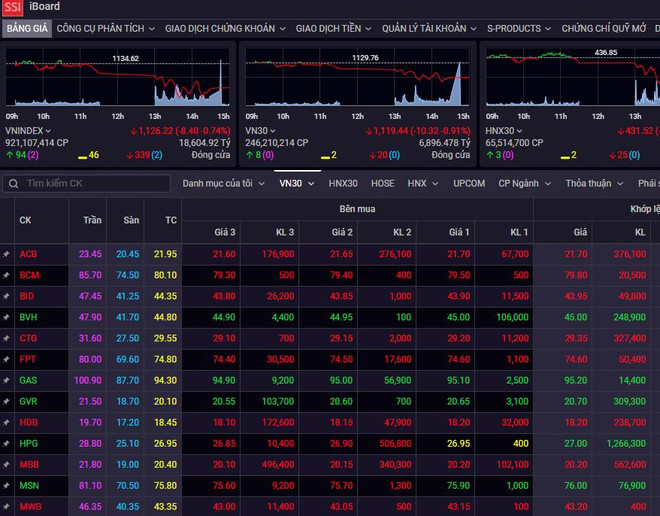
Task: Pin the GAS stock row
Action: click(x=6, y=380)
